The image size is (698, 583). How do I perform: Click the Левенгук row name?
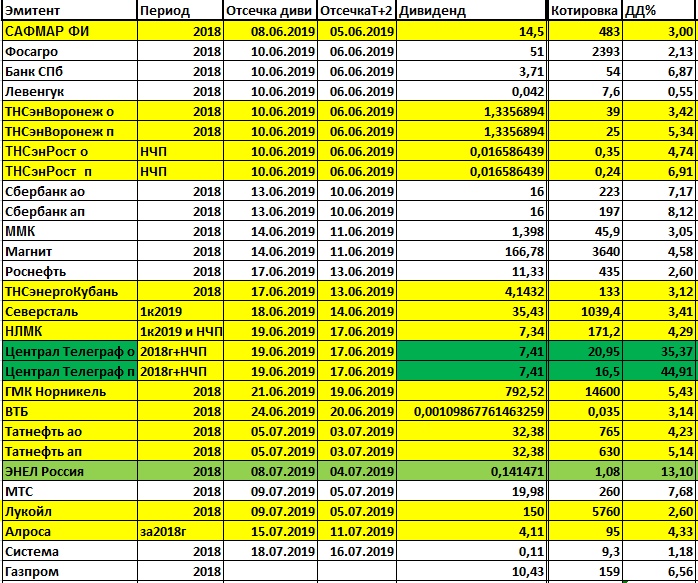point(70,91)
